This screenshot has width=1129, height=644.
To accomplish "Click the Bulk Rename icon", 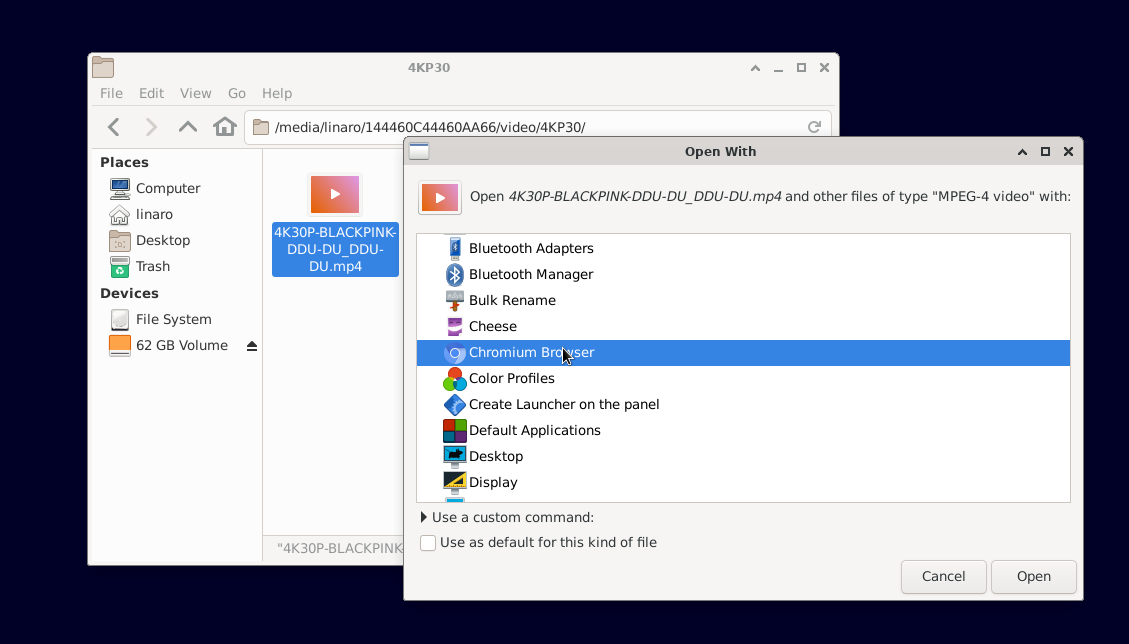I will pos(454,301).
